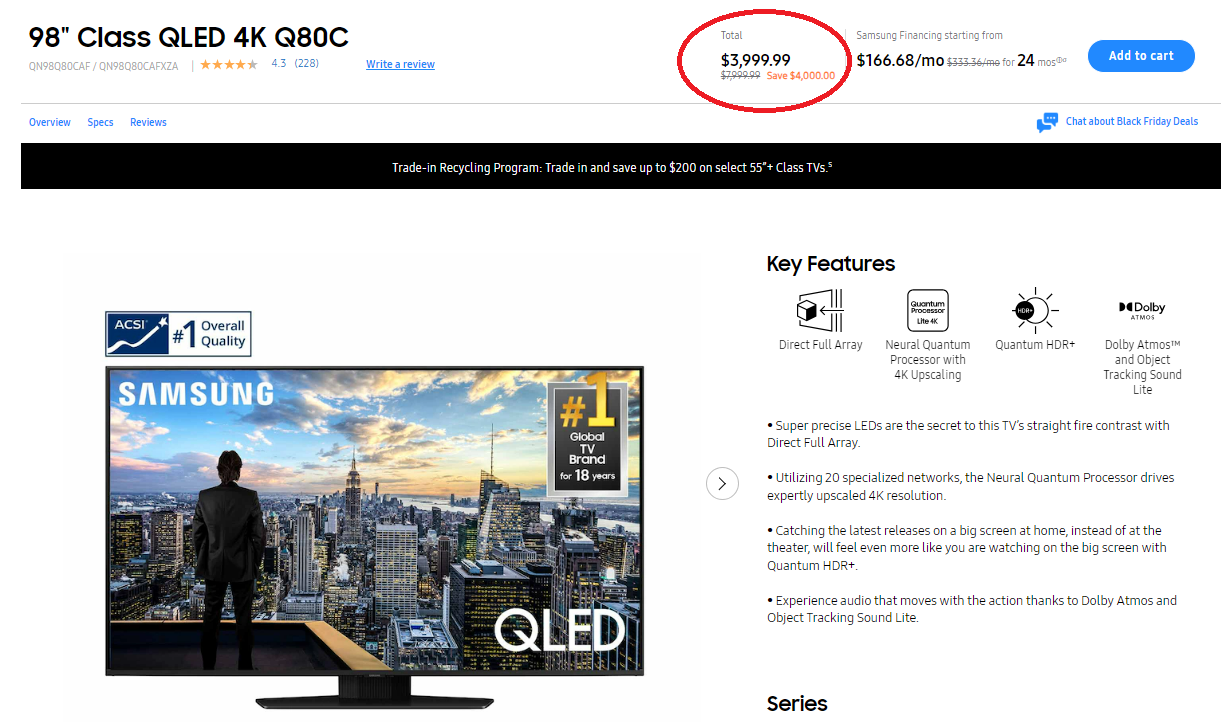Click the Direct Full Array feature icon
Image resolution: width=1232 pixels, height=722 pixels.
[820, 310]
